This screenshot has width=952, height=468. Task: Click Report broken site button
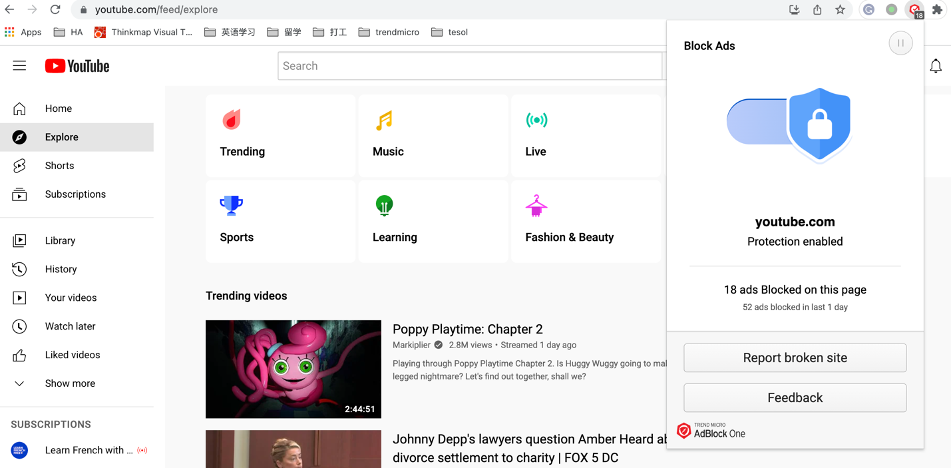tap(795, 358)
